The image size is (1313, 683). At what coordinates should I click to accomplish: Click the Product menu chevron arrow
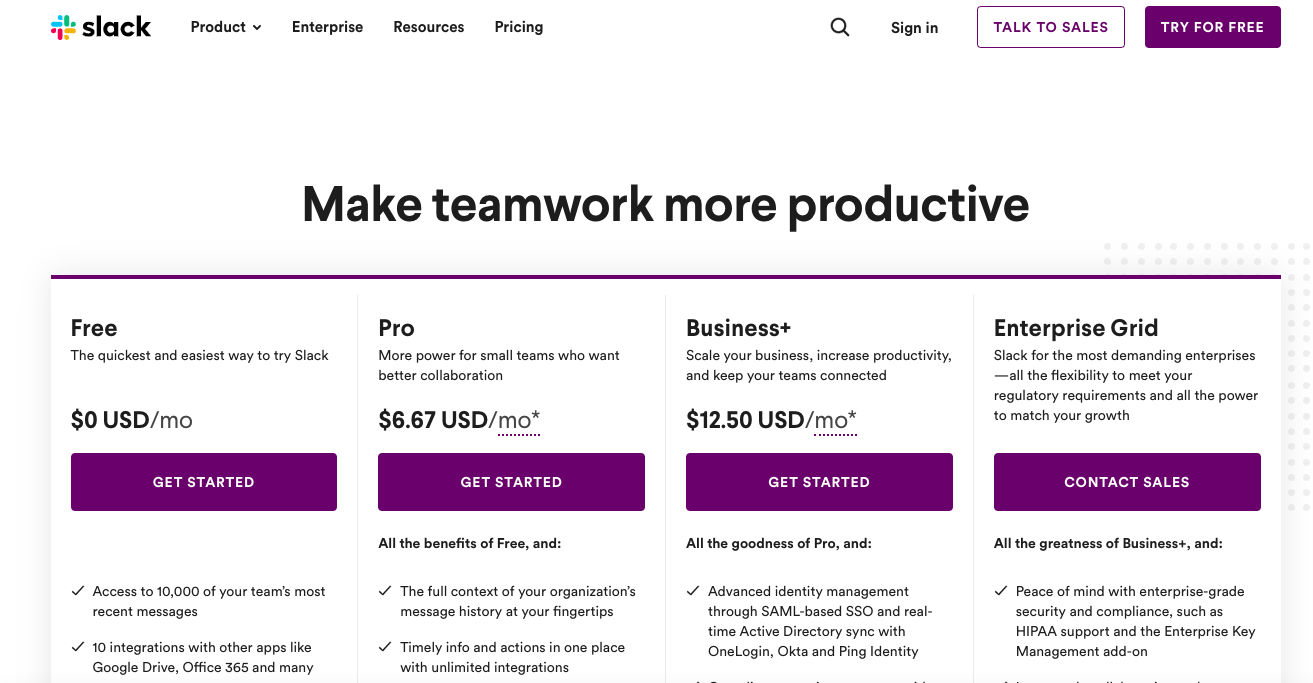coord(257,28)
